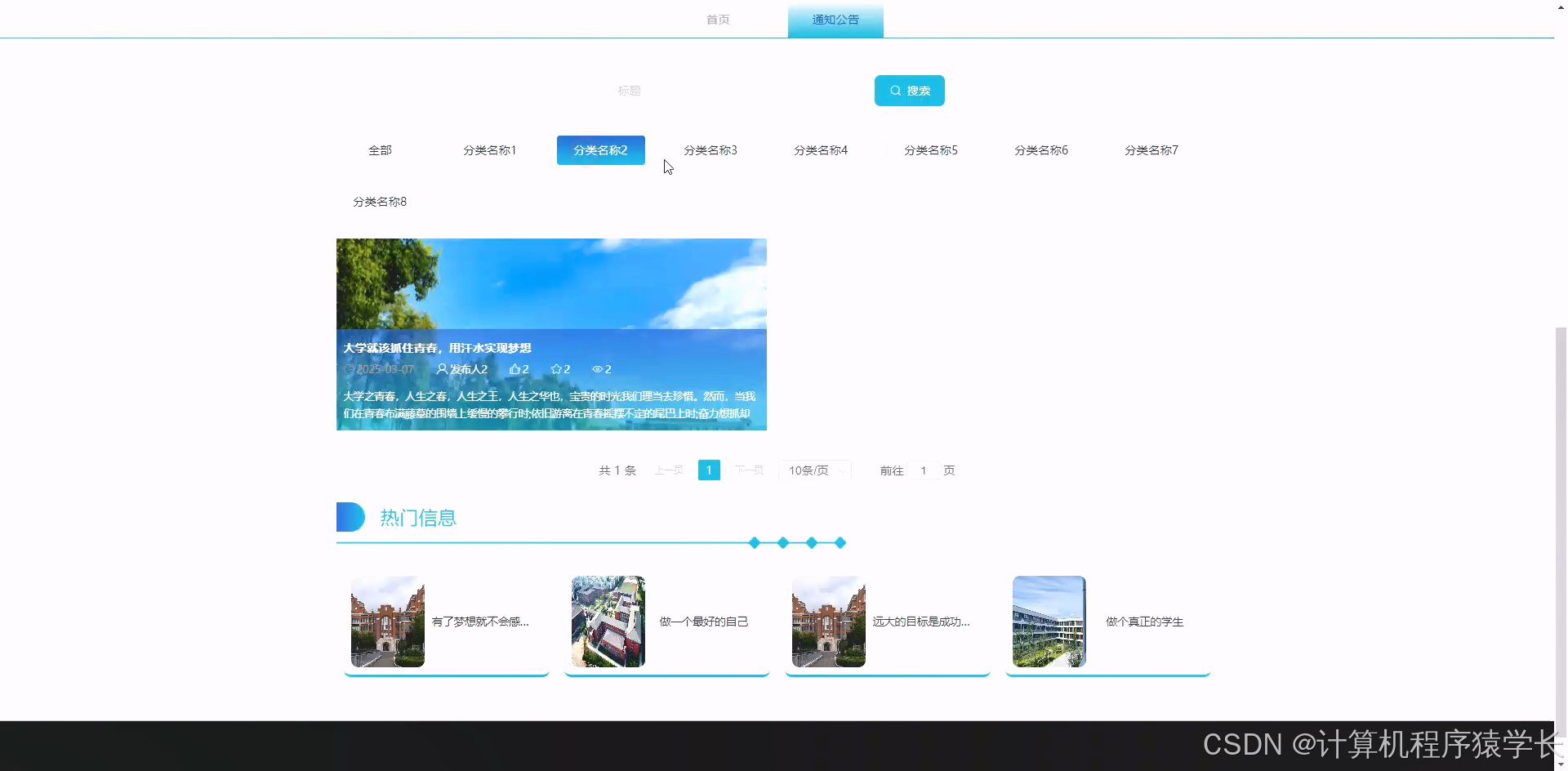The image size is (1568, 771).
Task: Open the article 做一个最好的自己
Action: coord(704,621)
